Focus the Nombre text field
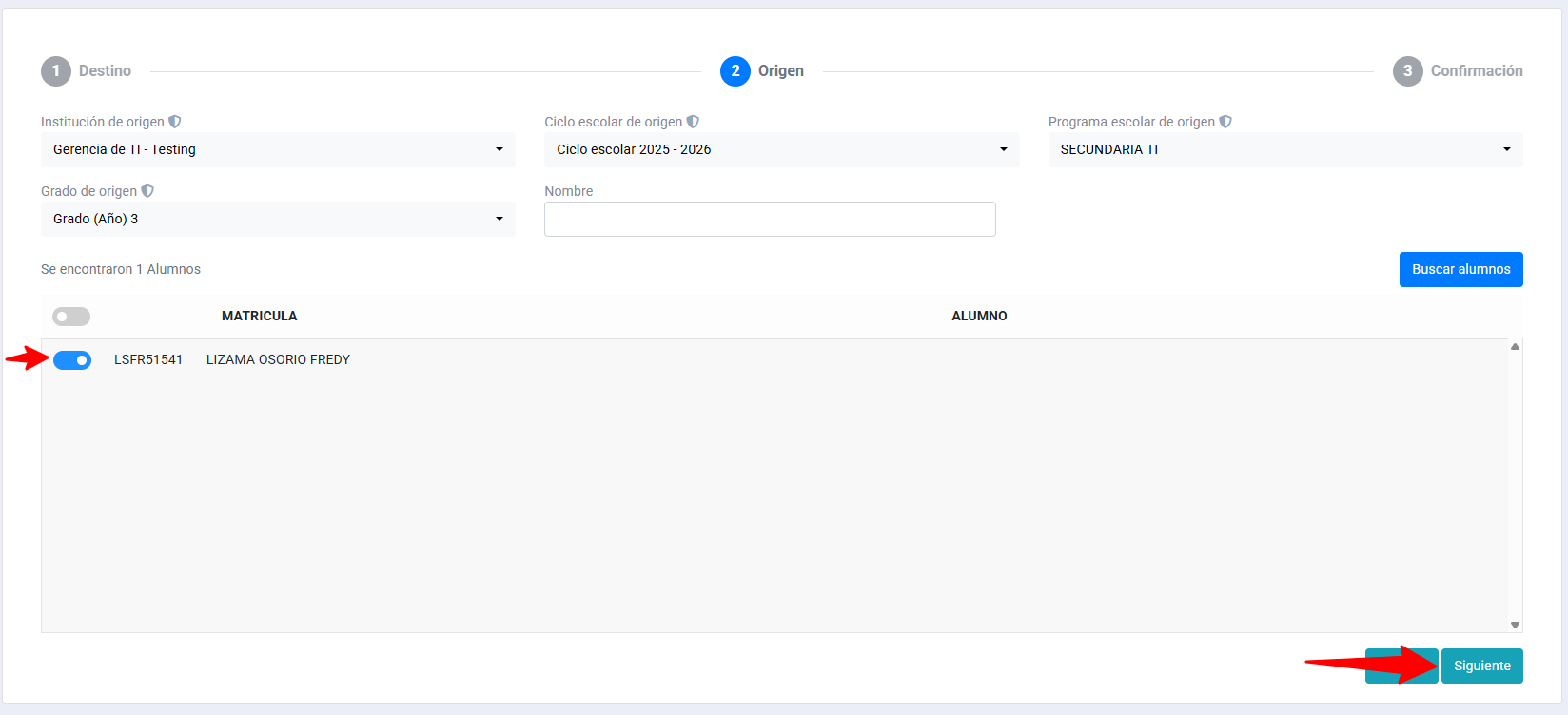The image size is (1568, 715). (770, 219)
